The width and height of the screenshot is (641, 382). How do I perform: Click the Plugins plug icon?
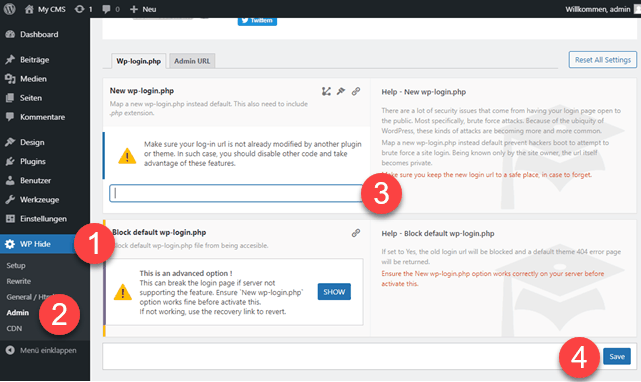[10, 162]
